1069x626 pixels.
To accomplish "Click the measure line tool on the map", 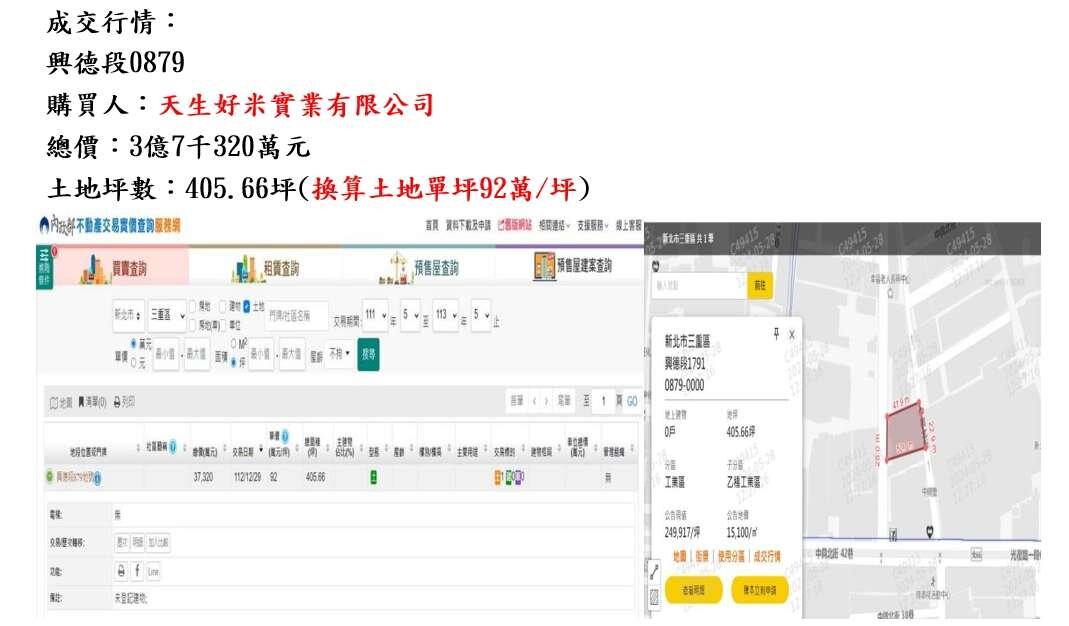I will [x=654, y=571].
